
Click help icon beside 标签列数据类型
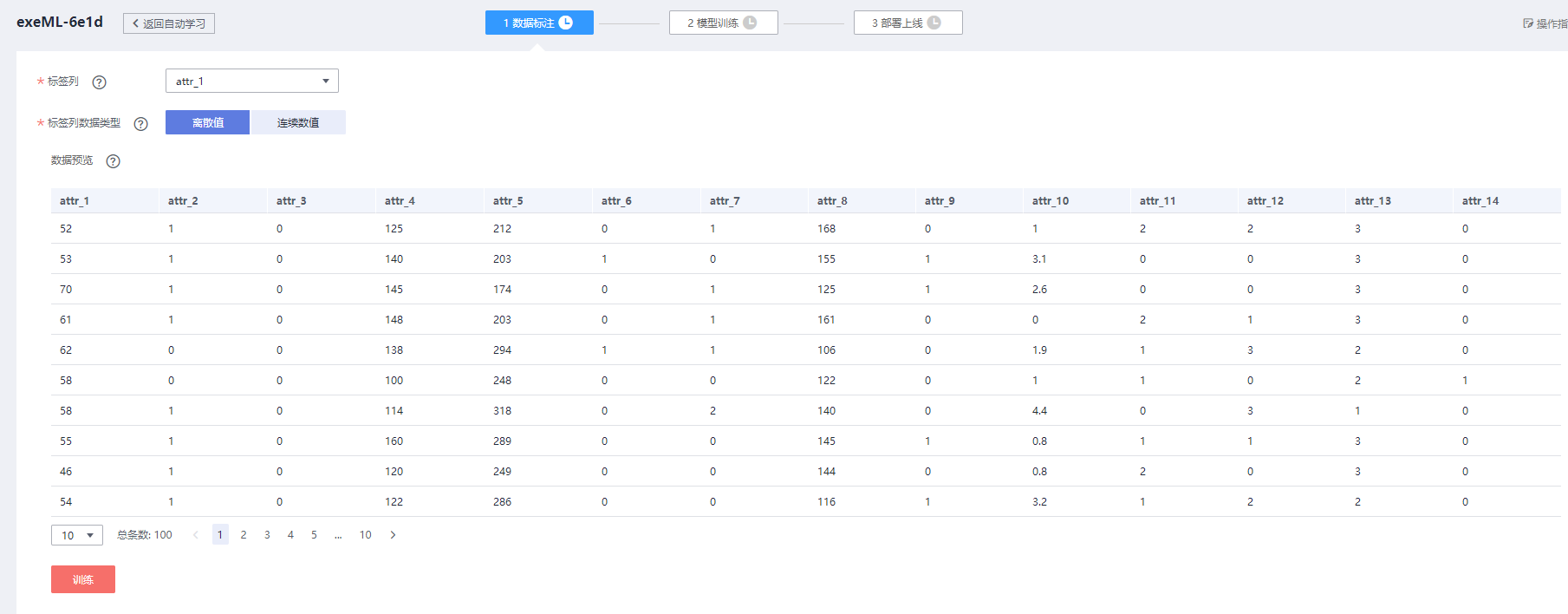coord(141,124)
